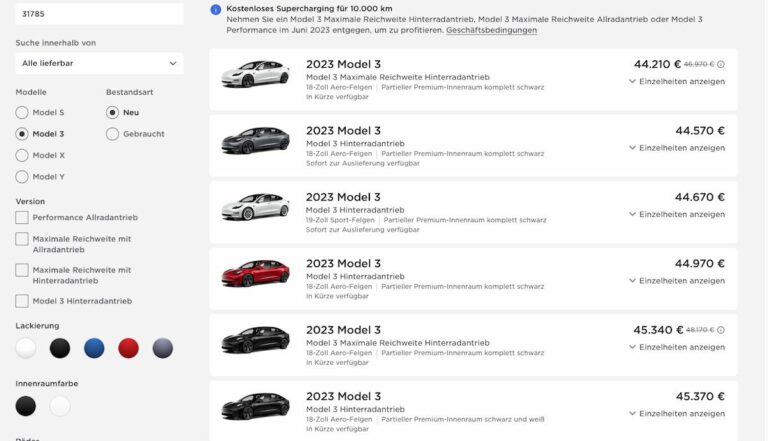This screenshot has height=441, width=768.
Task: Click info icon next to 45.340 € price
Action: tap(721, 330)
